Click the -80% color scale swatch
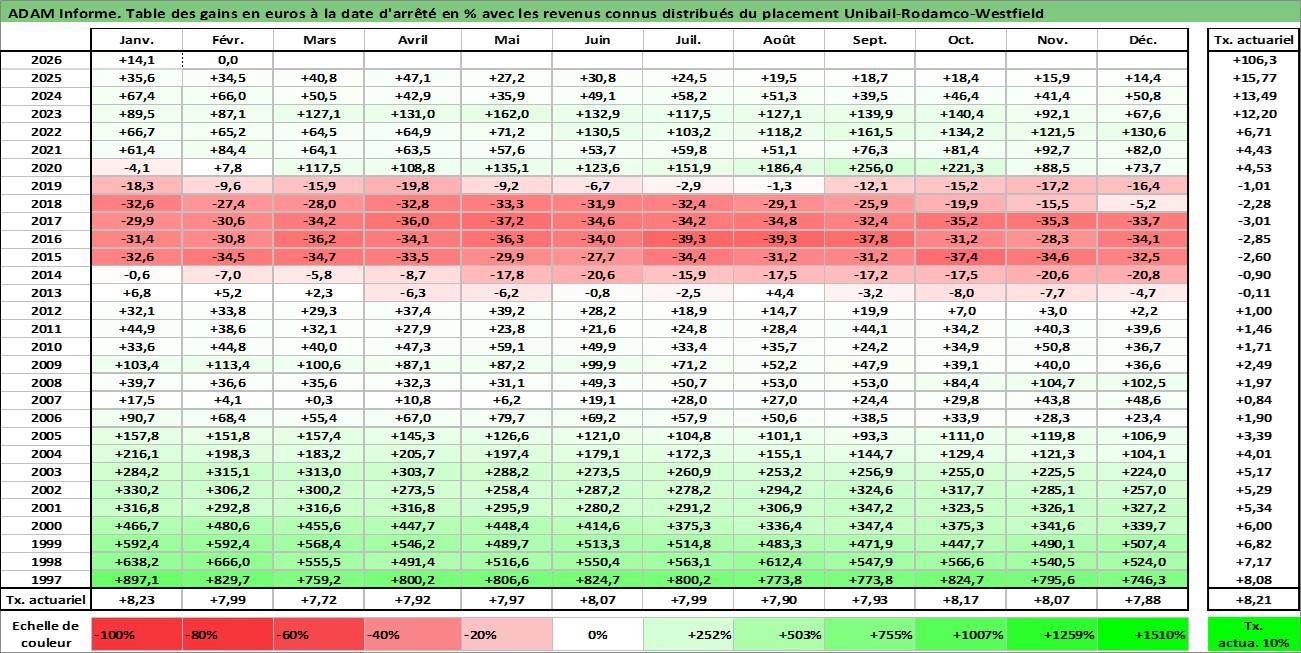The width and height of the screenshot is (1301, 653). [x=227, y=634]
